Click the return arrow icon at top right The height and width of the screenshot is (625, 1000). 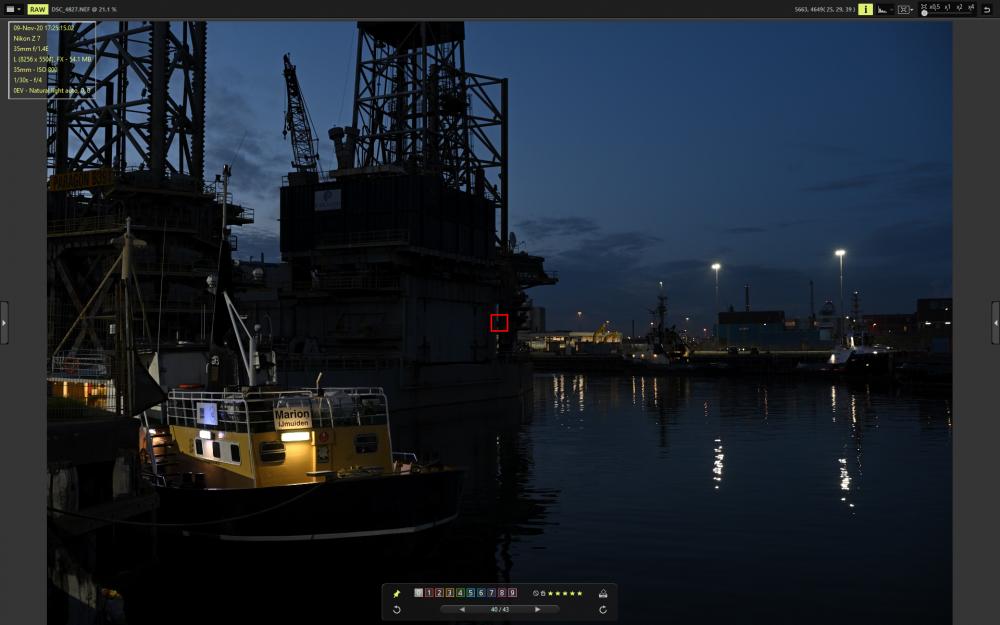tap(988, 10)
